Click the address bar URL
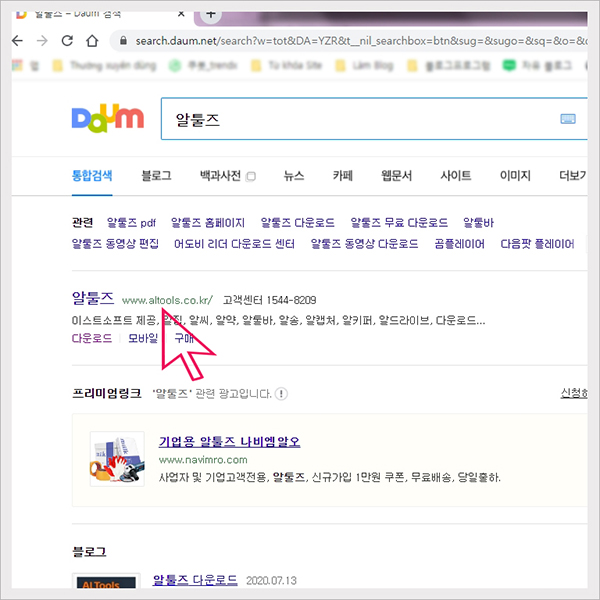 (x=361, y=41)
